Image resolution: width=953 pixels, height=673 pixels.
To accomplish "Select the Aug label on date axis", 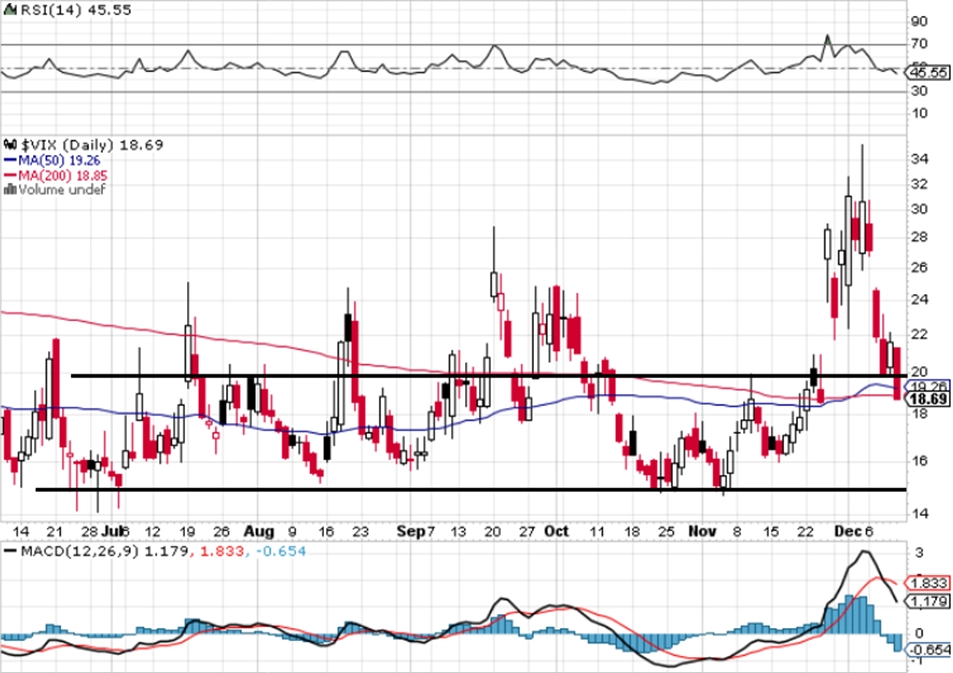I will click(x=259, y=531).
